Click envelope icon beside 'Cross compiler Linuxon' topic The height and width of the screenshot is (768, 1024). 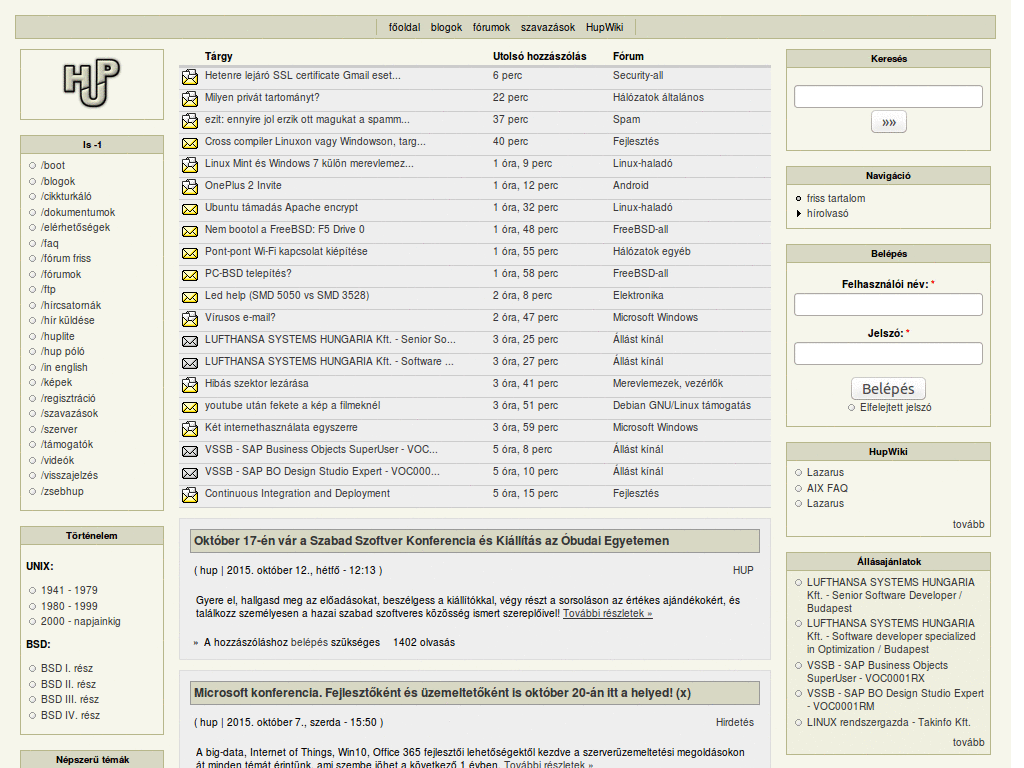[190, 143]
